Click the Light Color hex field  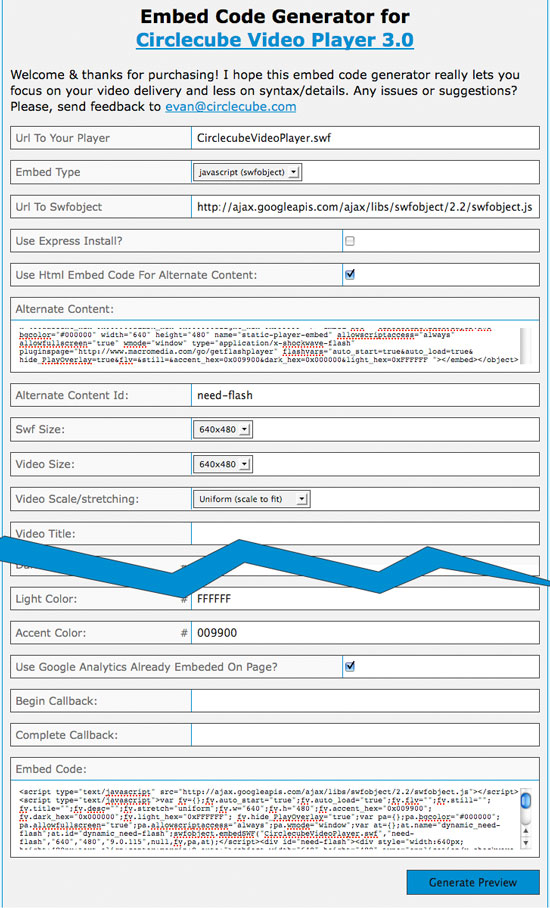(365, 599)
